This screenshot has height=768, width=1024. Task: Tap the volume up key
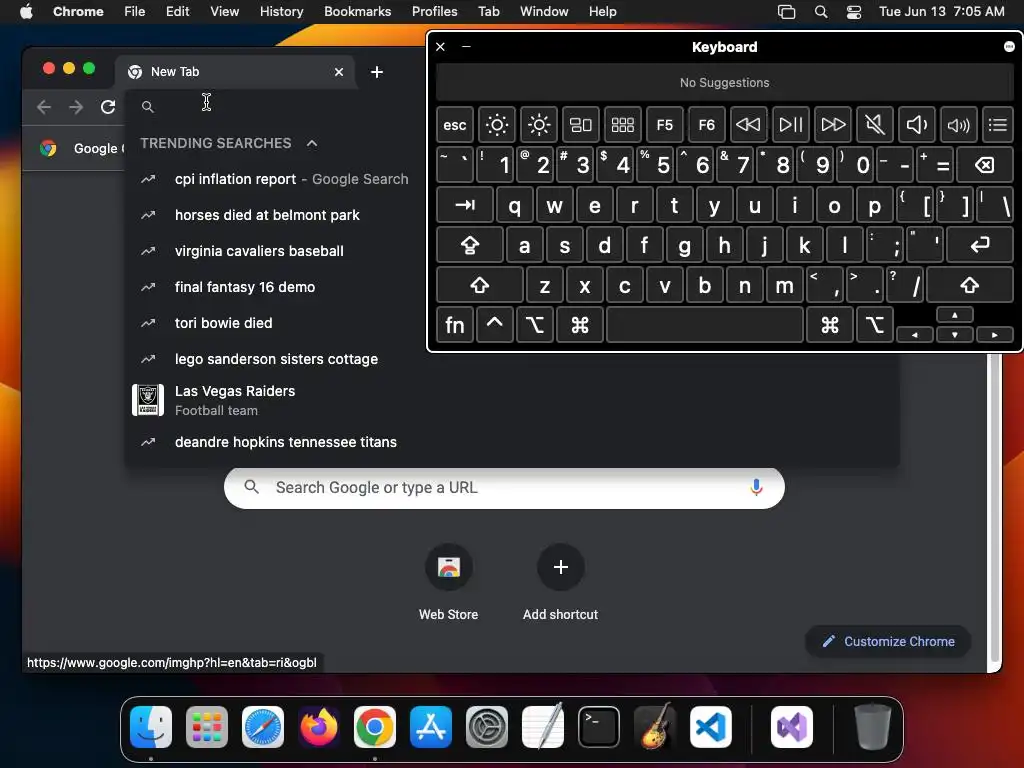pos(958,125)
